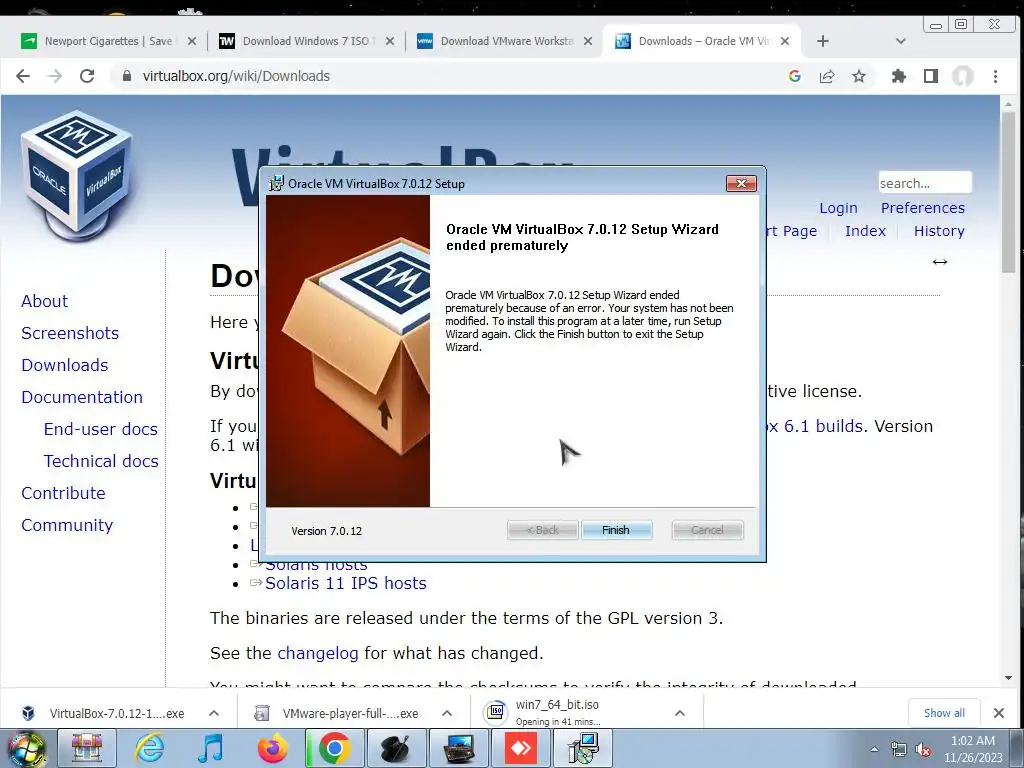Reload the VirtualBox downloads page
This screenshot has width=1024, height=768.
[x=87, y=76]
